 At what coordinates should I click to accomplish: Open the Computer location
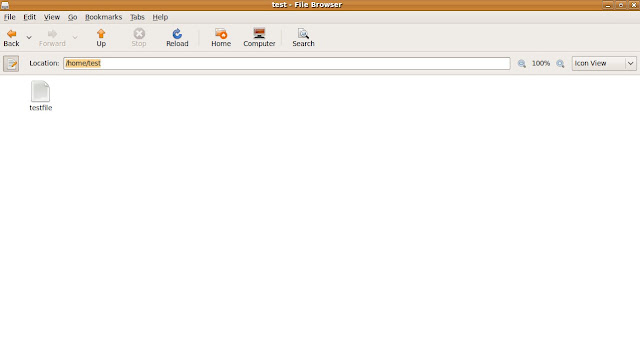[x=259, y=38]
